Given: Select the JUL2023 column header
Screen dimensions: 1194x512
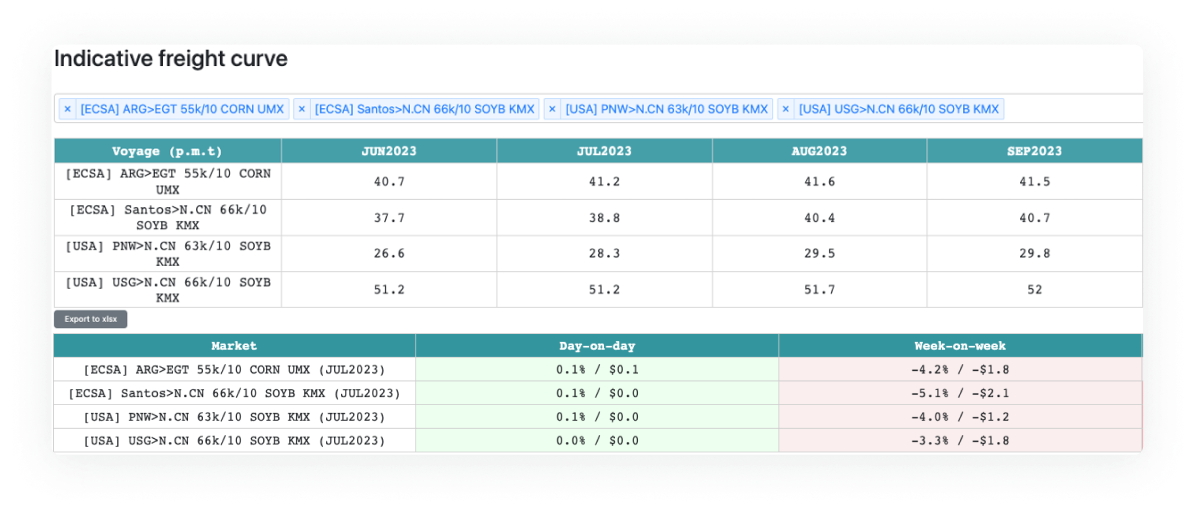Looking at the screenshot, I should tap(604, 151).
